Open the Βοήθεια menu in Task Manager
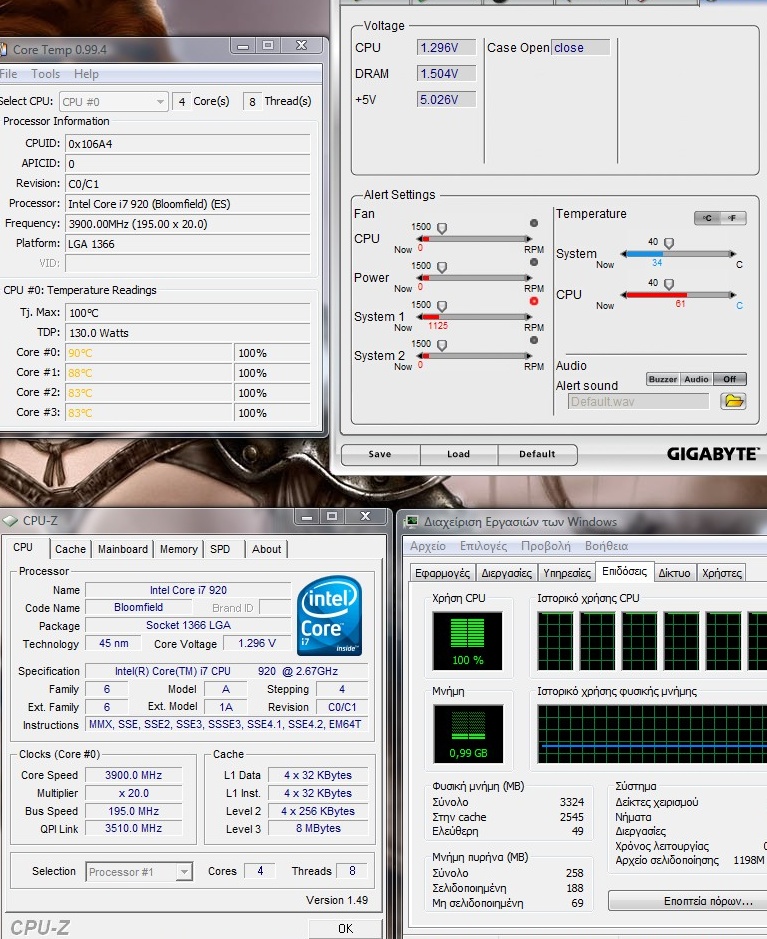The height and width of the screenshot is (939, 767). tap(606, 546)
